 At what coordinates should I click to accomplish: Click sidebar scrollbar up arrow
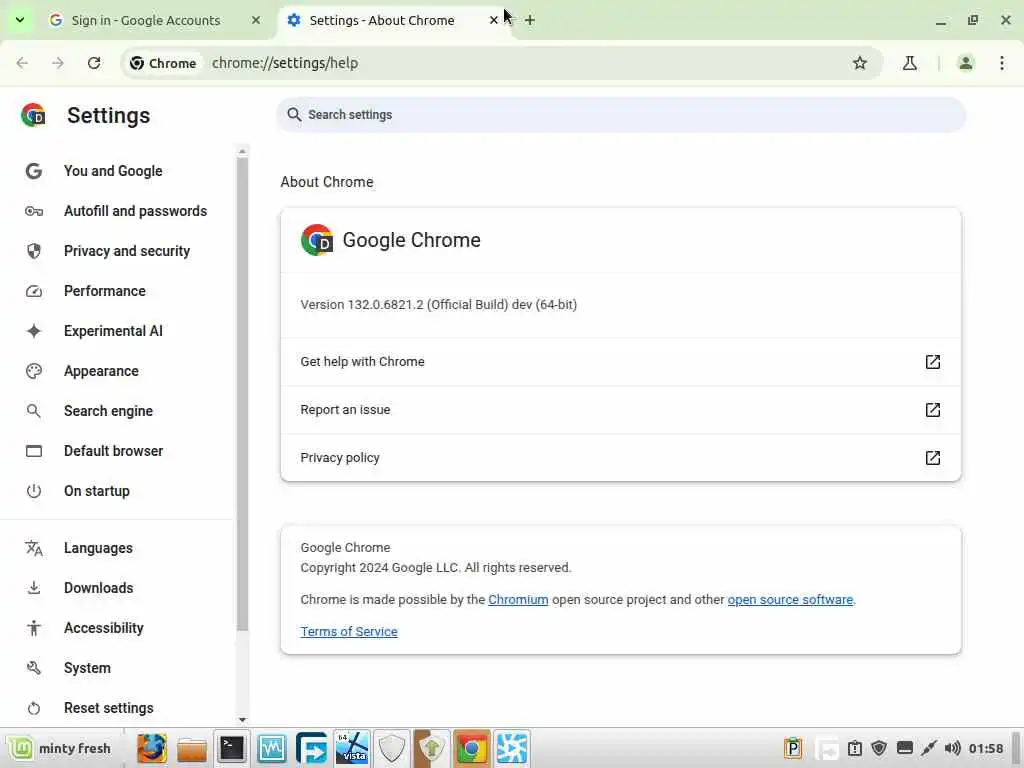pyautogui.click(x=242, y=152)
